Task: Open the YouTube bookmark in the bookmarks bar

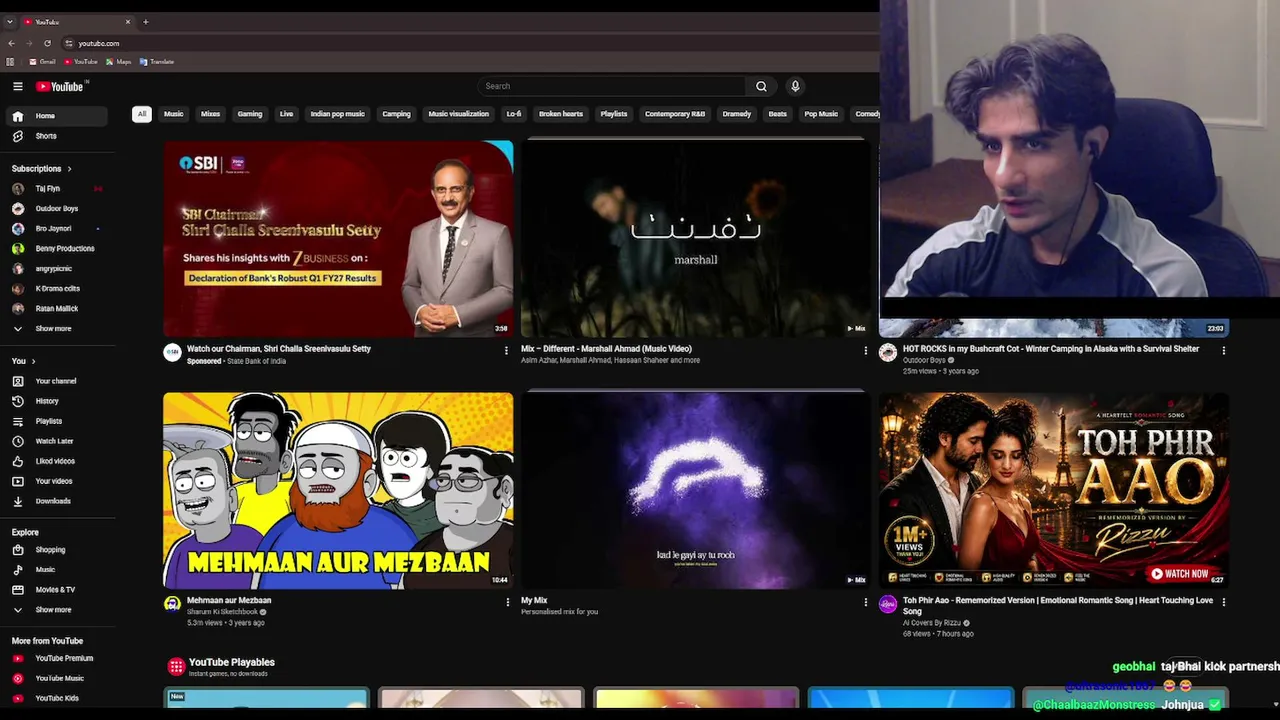Action: point(81,62)
